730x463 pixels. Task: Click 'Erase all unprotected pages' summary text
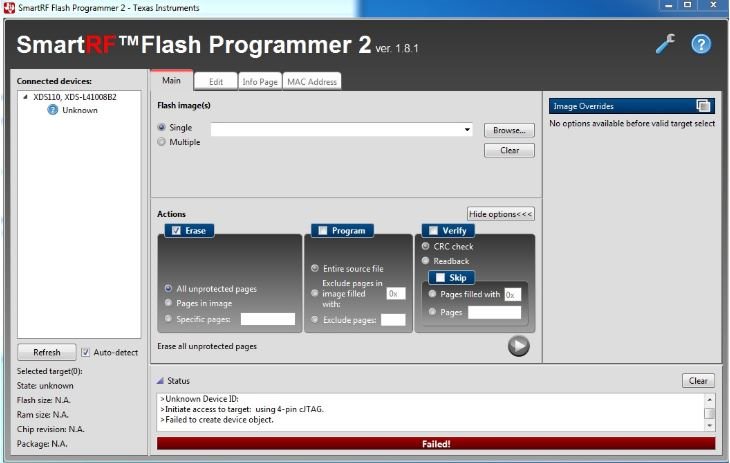click(x=207, y=346)
